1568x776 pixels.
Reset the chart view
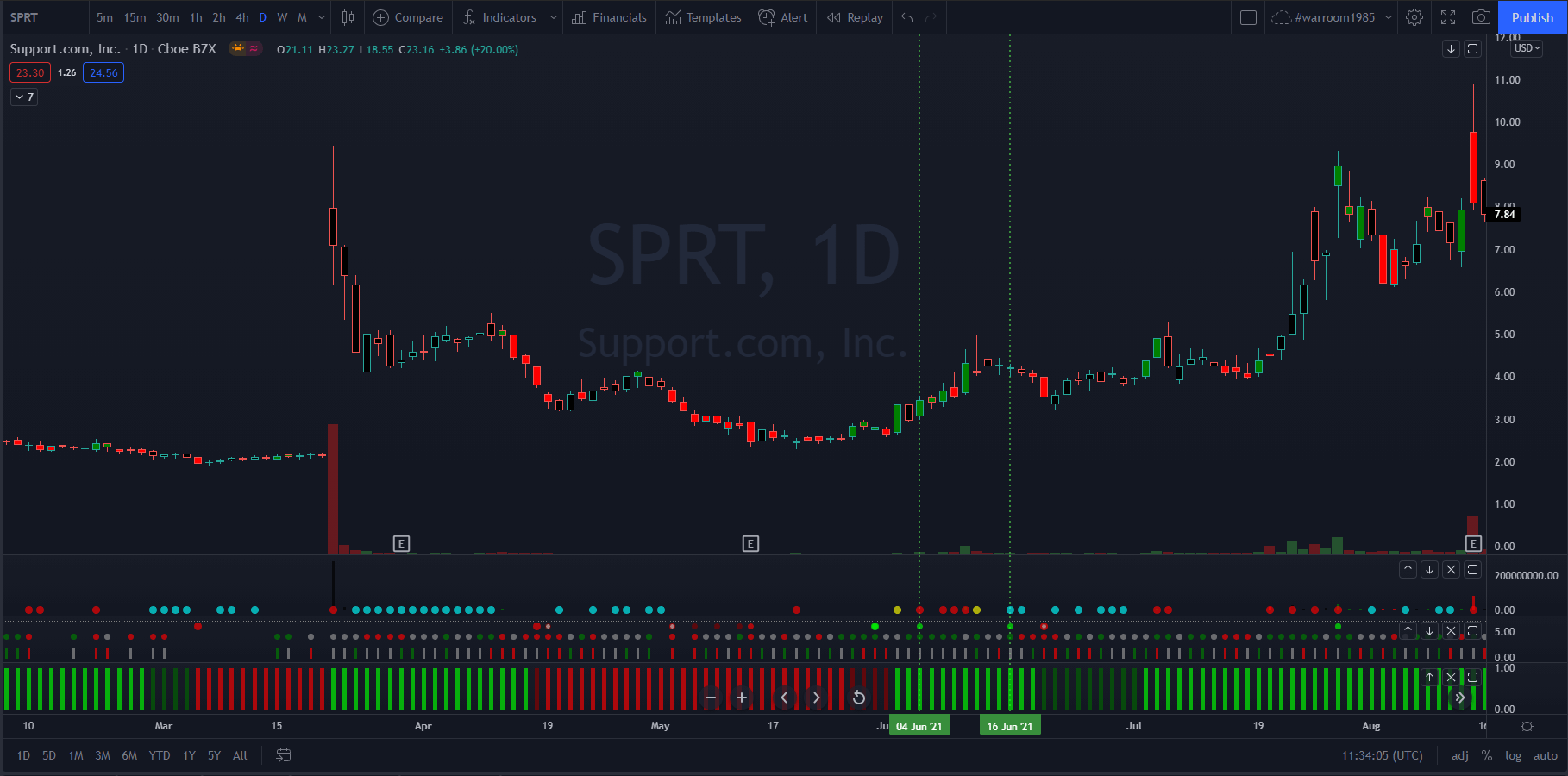pos(859,698)
